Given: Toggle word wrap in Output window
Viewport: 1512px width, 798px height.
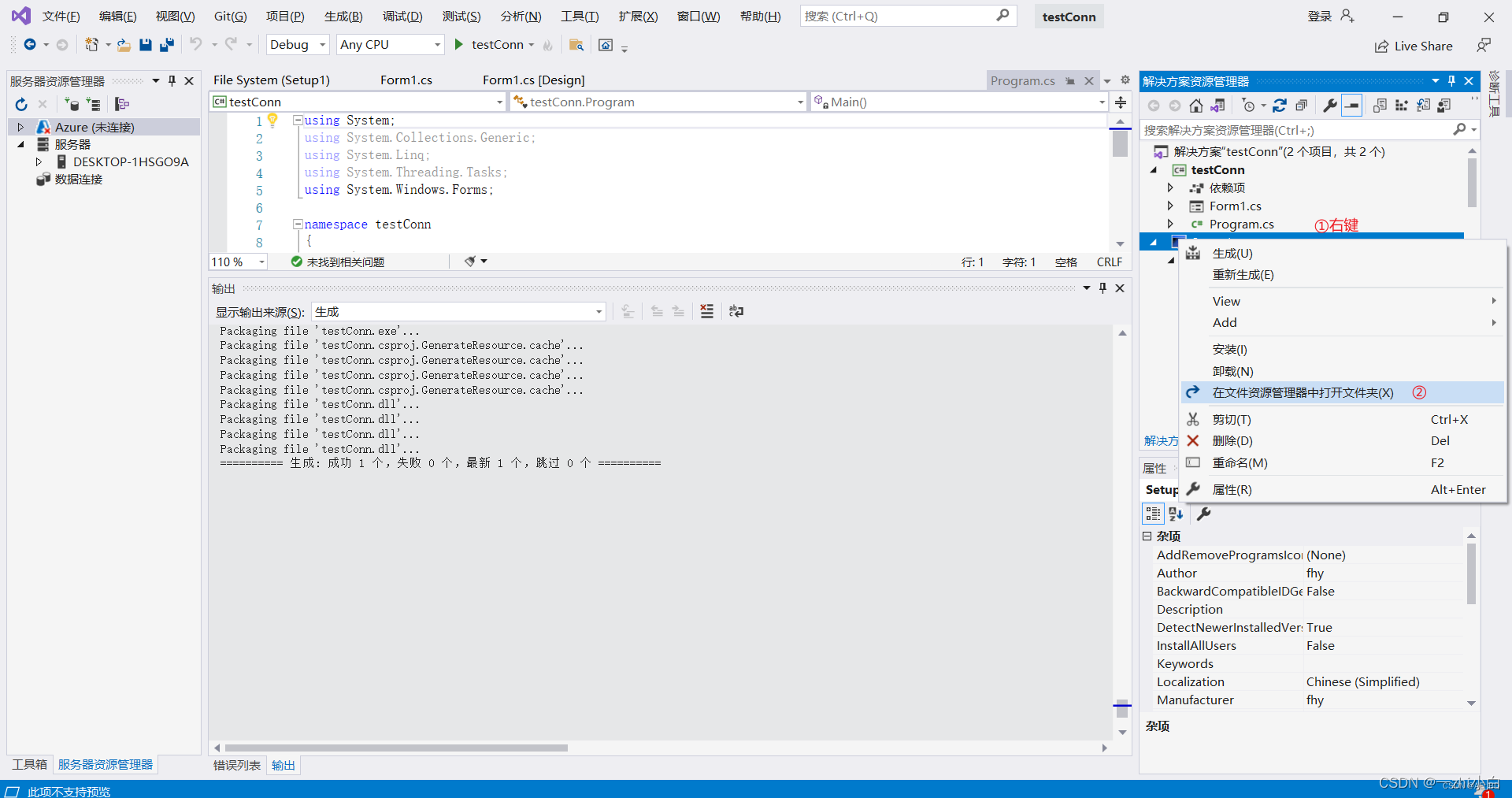Looking at the screenshot, I should click(x=736, y=311).
